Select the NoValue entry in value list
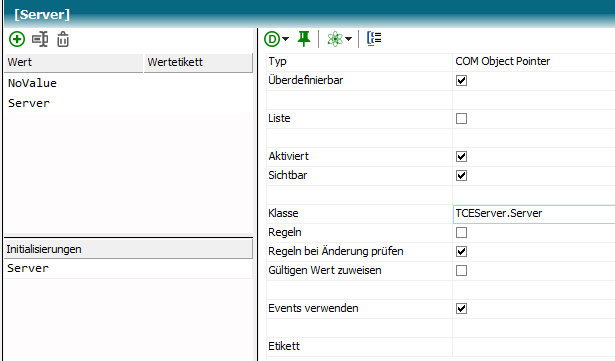 32,83
